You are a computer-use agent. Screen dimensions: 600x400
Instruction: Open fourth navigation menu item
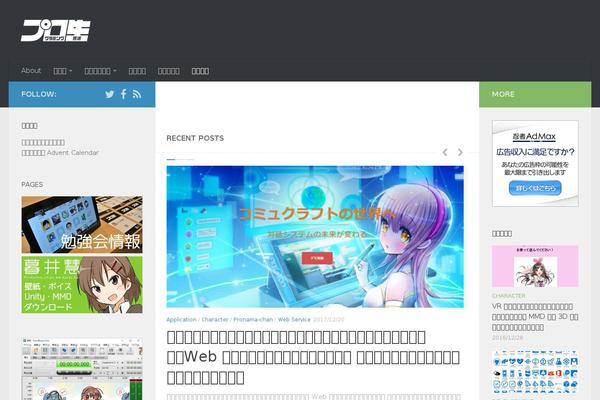(x=137, y=71)
